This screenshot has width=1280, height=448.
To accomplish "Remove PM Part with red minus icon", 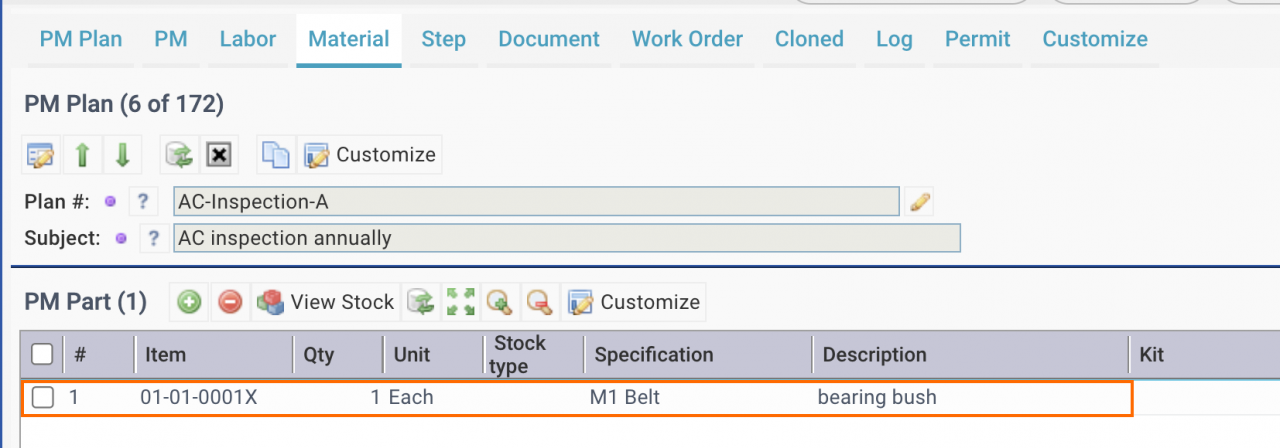I will click(x=230, y=302).
